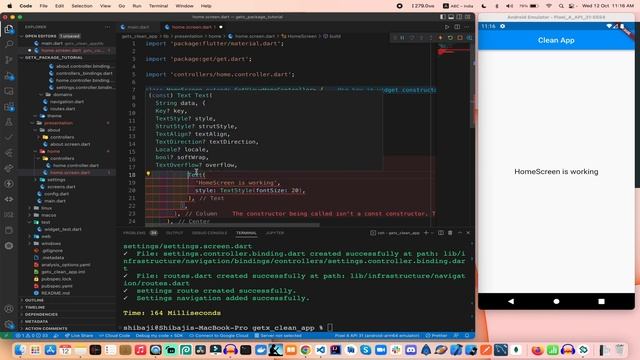Expand the Action Comments section
This screenshot has height=360, width=640.
pyautogui.click(x=46, y=329)
